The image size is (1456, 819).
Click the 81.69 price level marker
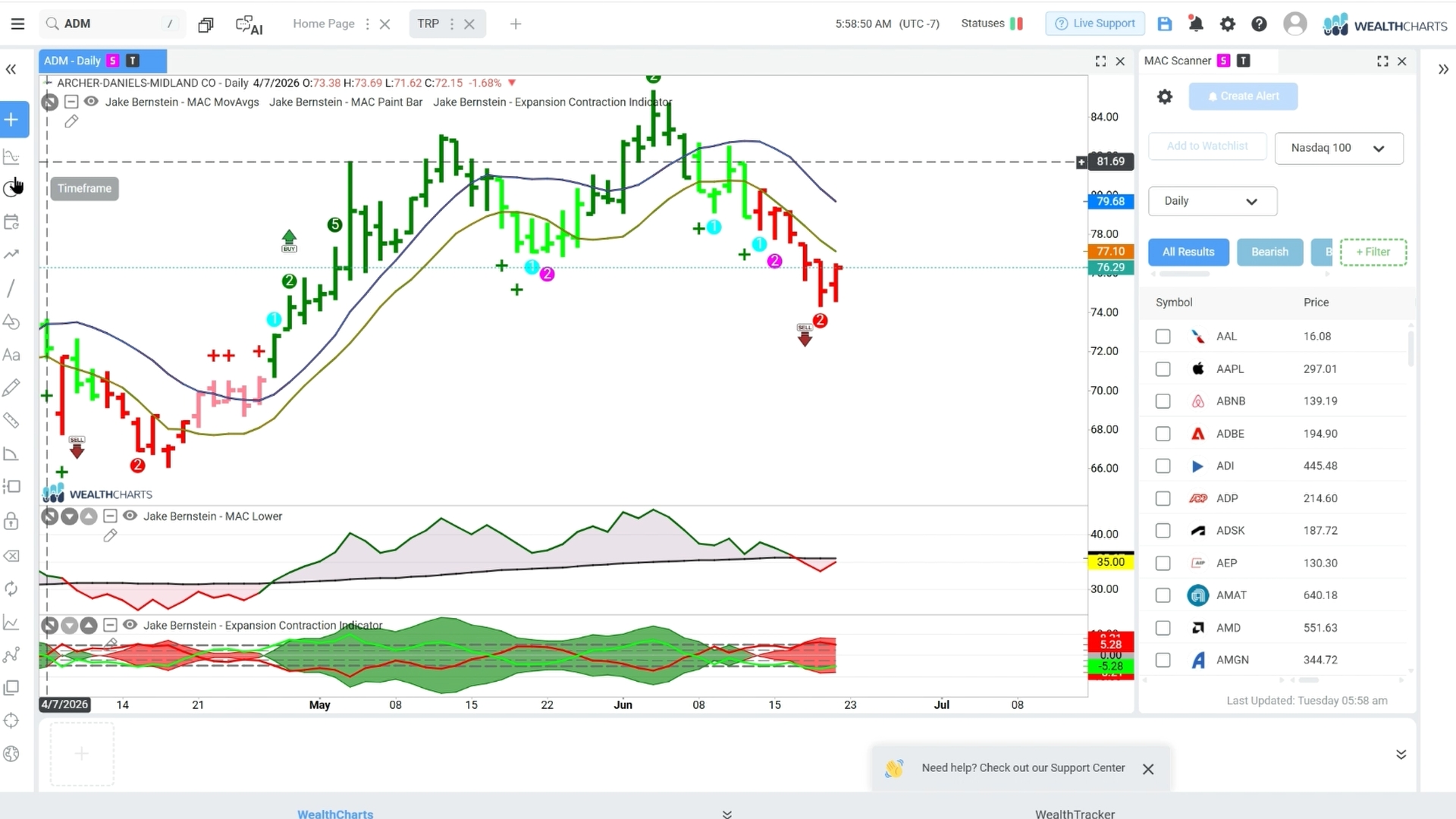click(x=1110, y=162)
